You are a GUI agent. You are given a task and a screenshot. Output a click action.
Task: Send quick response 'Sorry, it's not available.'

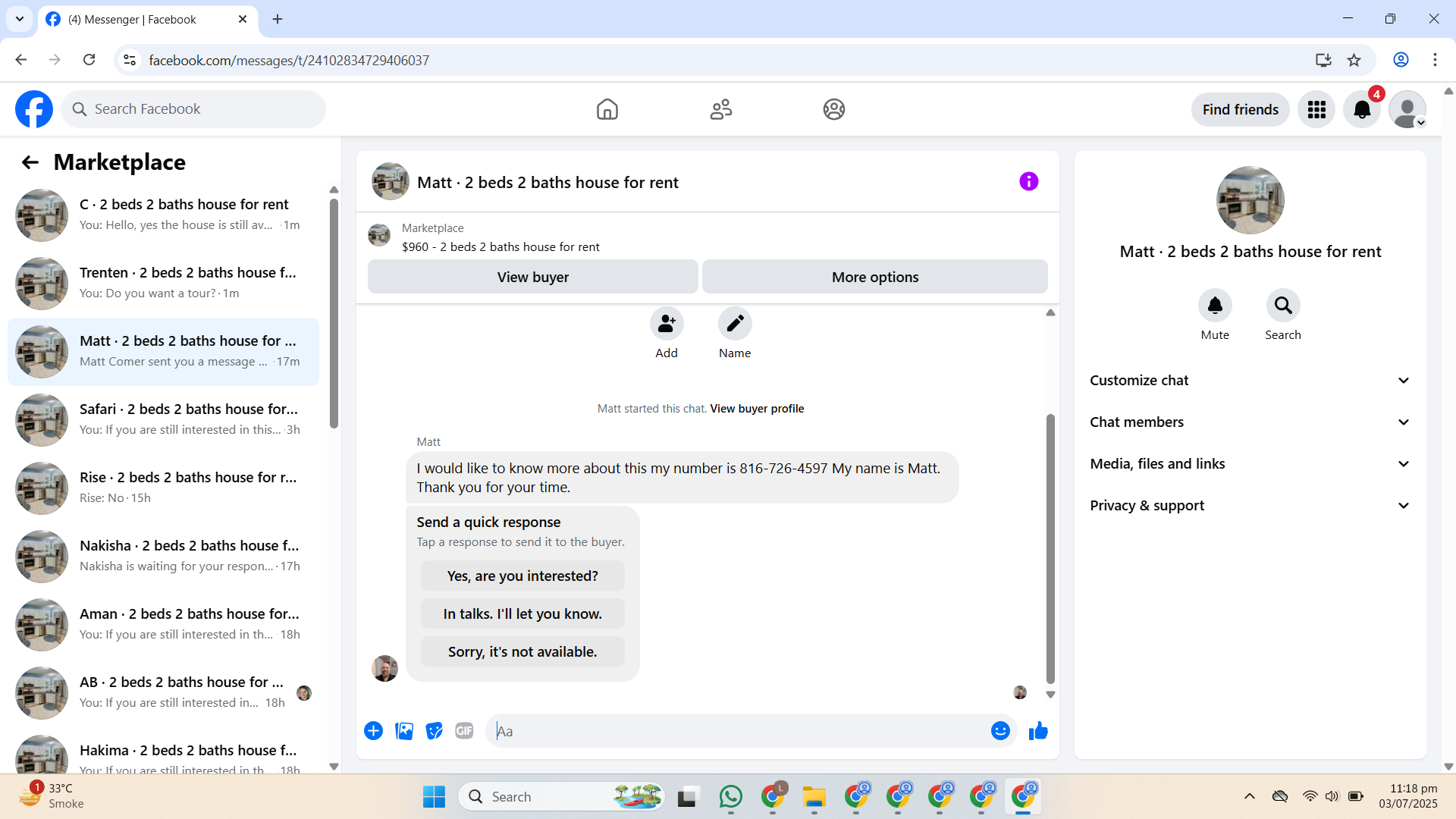[x=522, y=652]
